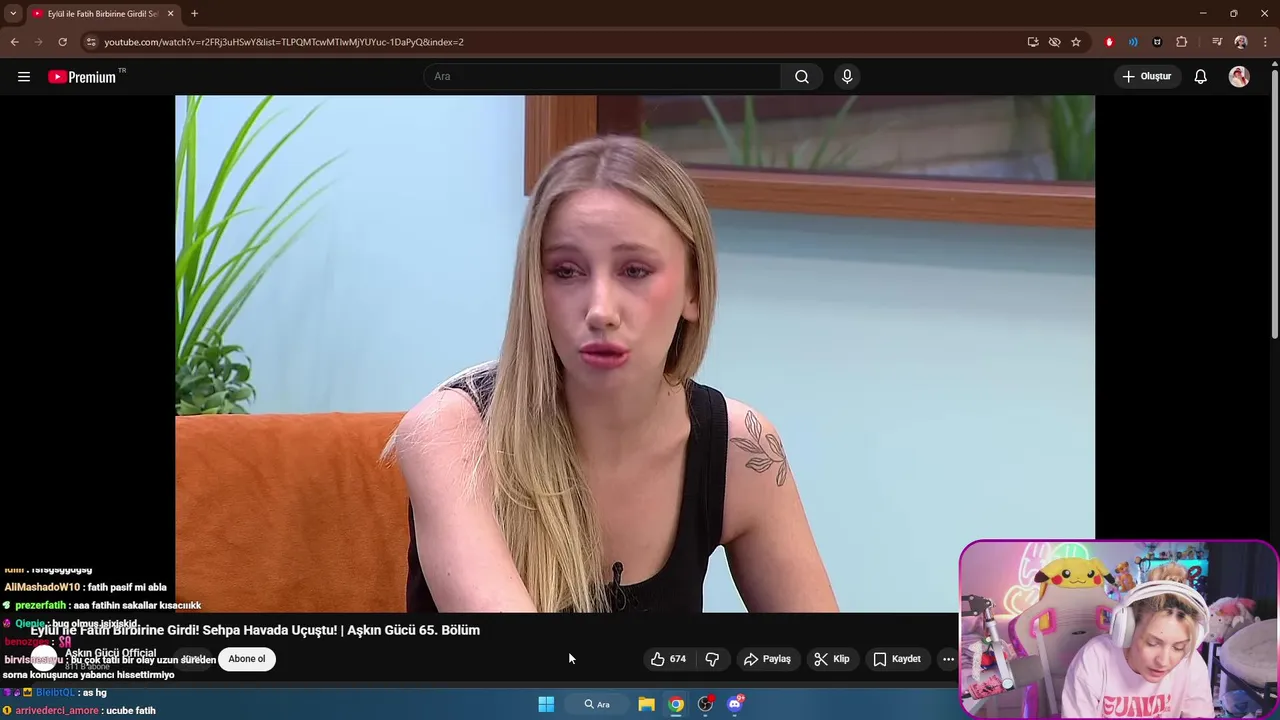1280x720 pixels.
Task: Select the Eylül ile Fatih browser tab
Action: click(x=95, y=14)
